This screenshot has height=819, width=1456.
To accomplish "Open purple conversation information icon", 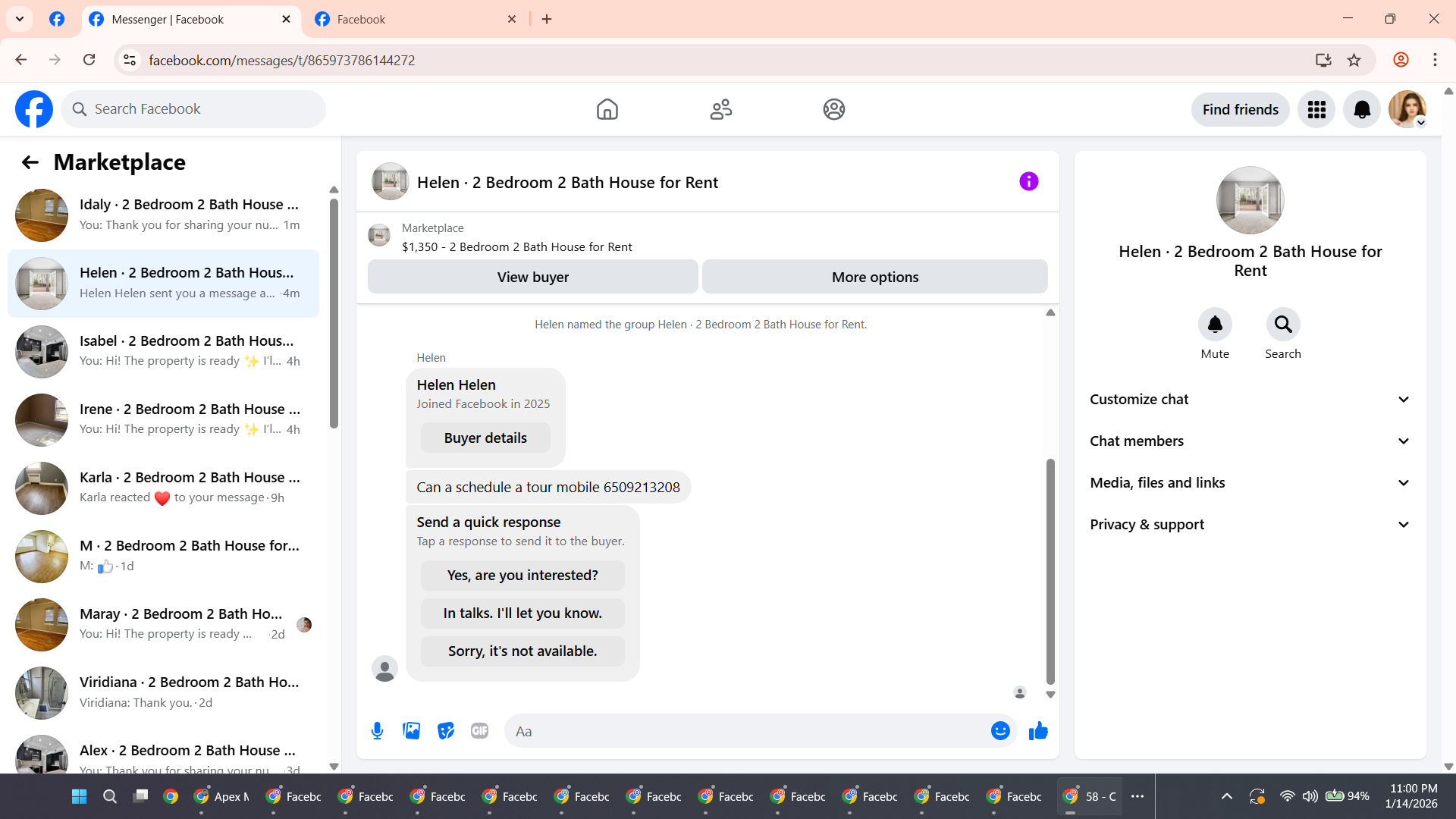I will [x=1028, y=182].
